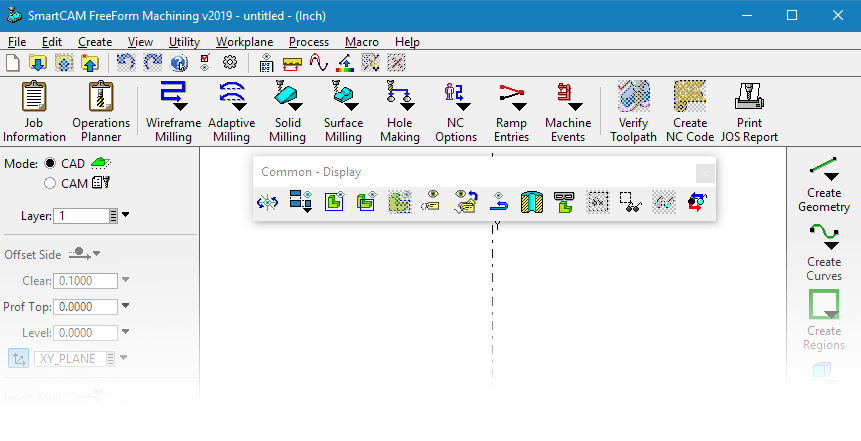This screenshot has height=441, width=861.
Task: Open the View menu
Action: pos(140,42)
